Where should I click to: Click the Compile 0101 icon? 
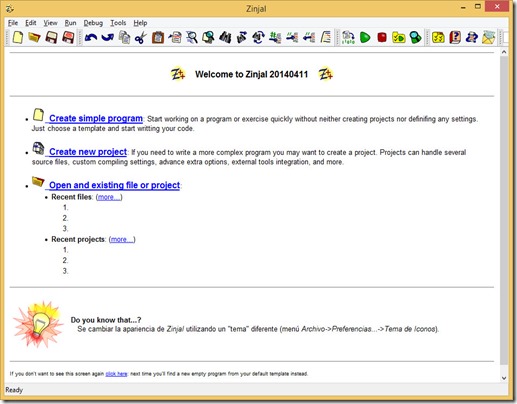(348, 37)
